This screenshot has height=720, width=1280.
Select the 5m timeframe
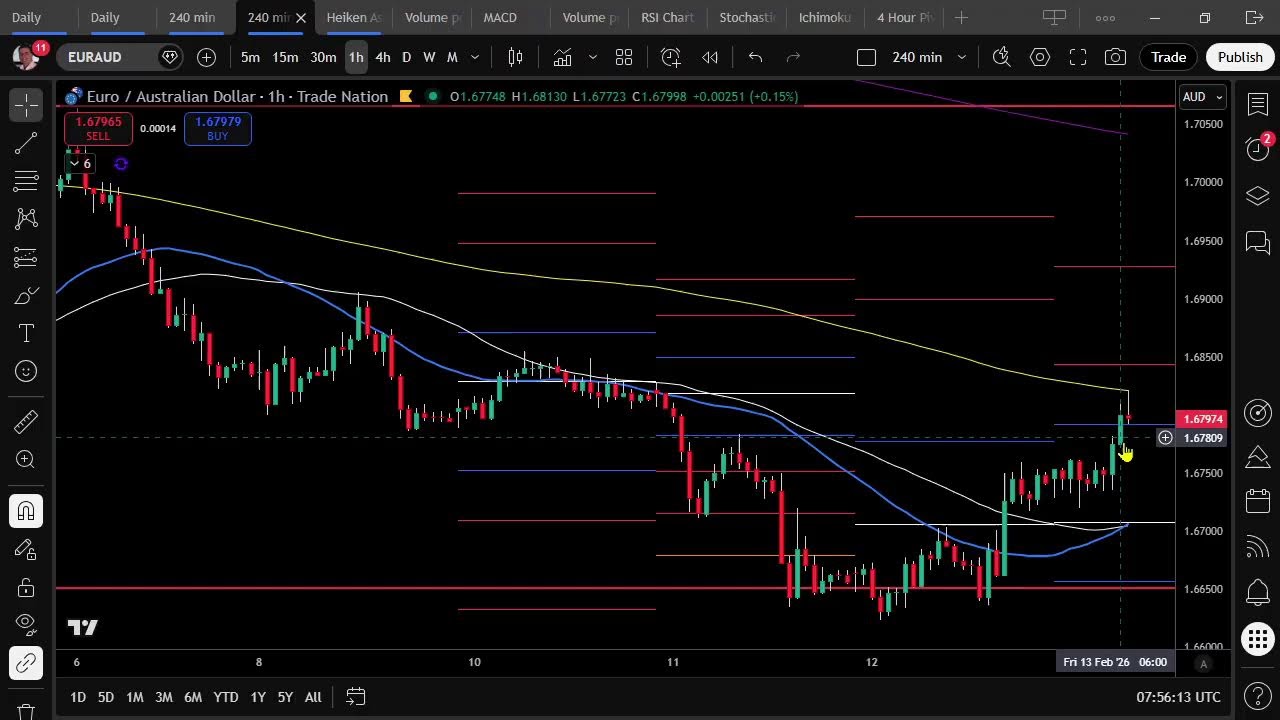click(x=250, y=57)
